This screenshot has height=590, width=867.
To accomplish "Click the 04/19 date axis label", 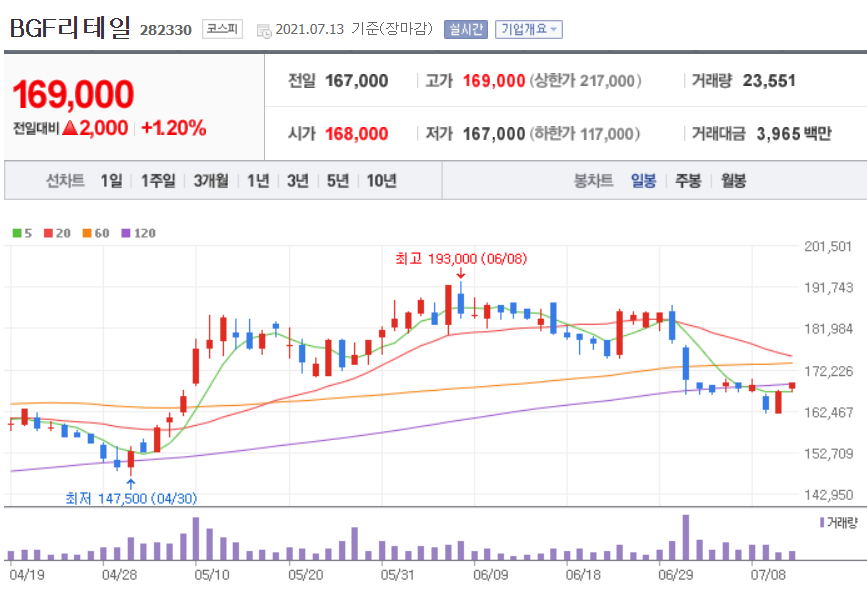I will (x=27, y=575).
